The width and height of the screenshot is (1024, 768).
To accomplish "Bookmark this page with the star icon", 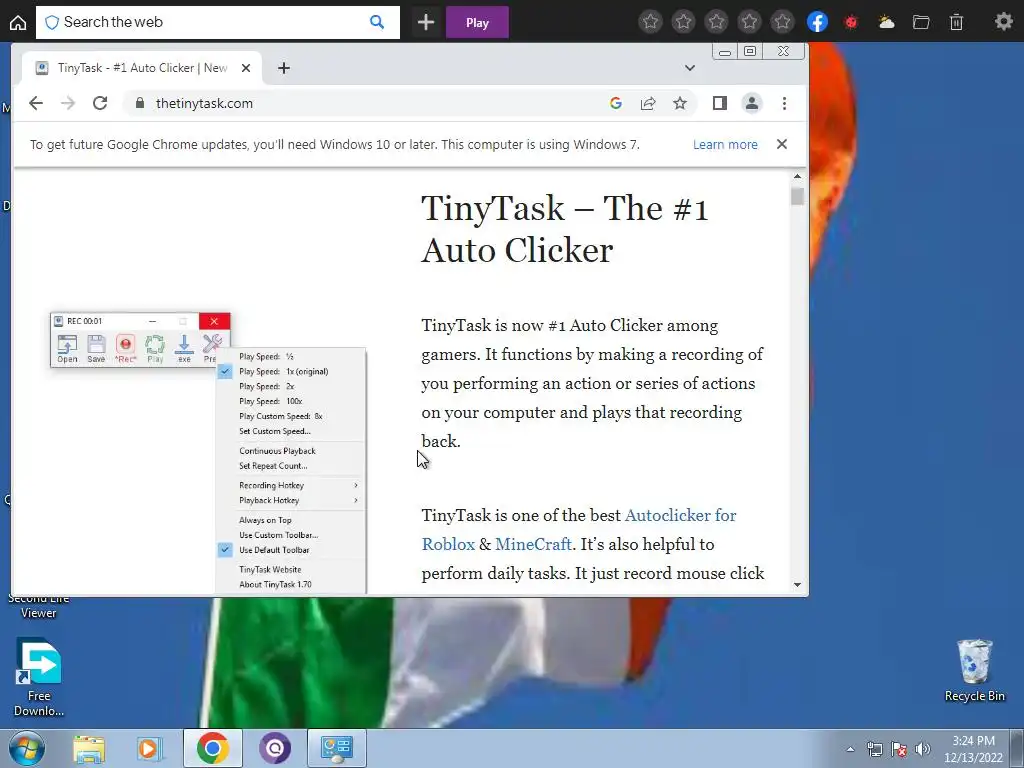I will (x=680, y=103).
